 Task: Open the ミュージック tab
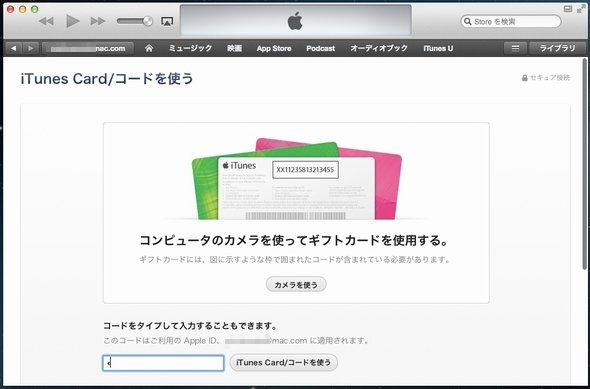coord(190,48)
